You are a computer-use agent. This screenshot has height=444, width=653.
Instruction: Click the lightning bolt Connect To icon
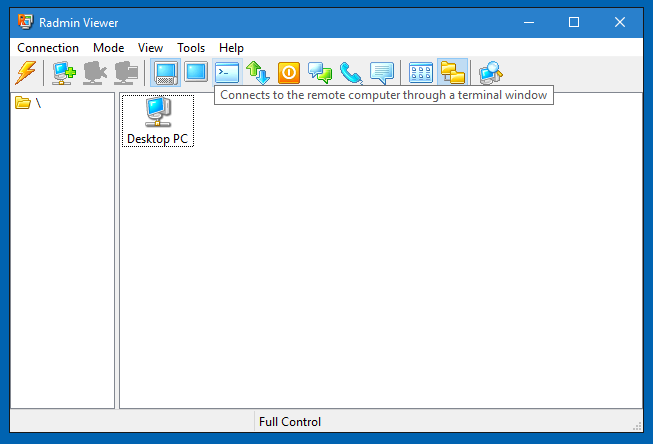tap(26, 72)
